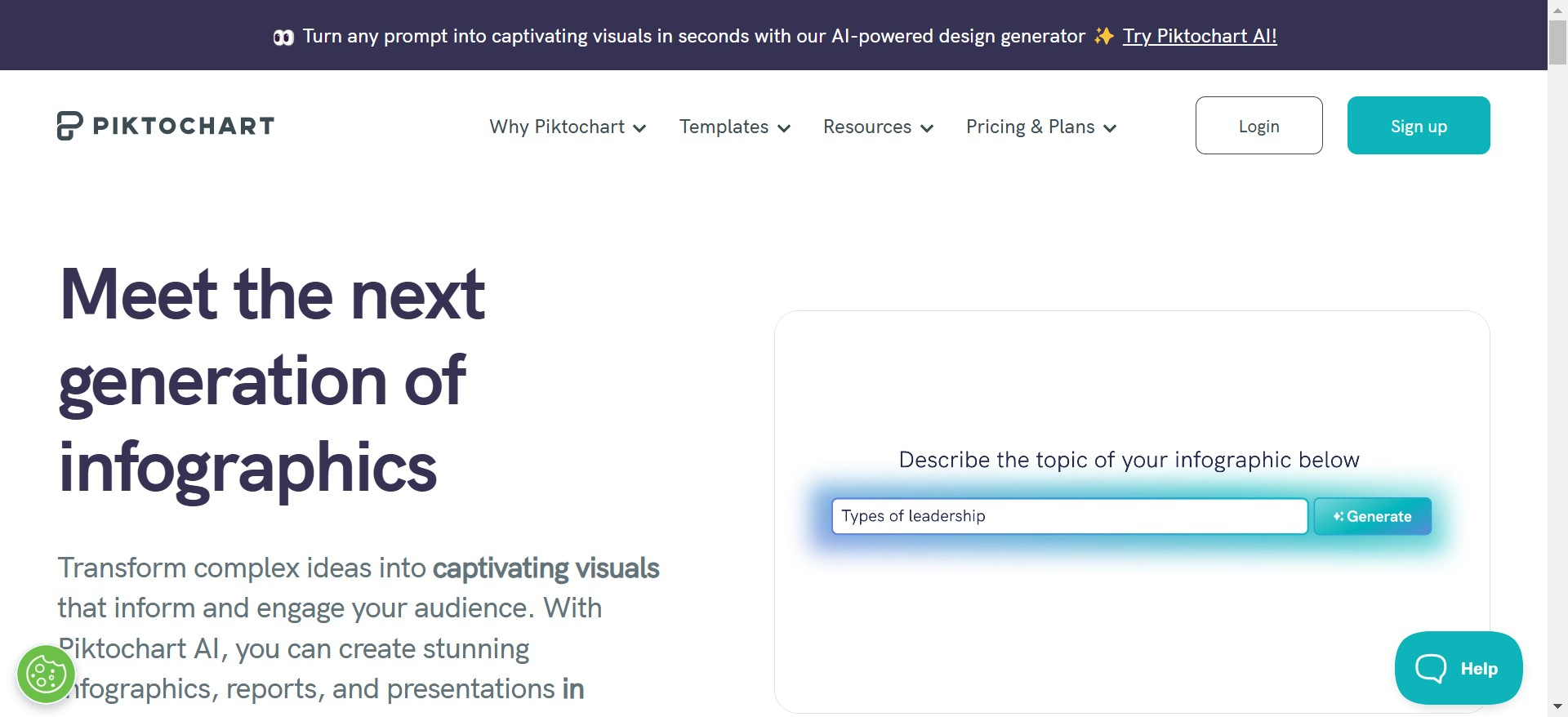This screenshot has width=1568, height=717.
Task: Click the infographic topic input field
Action: (x=1069, y=516)
